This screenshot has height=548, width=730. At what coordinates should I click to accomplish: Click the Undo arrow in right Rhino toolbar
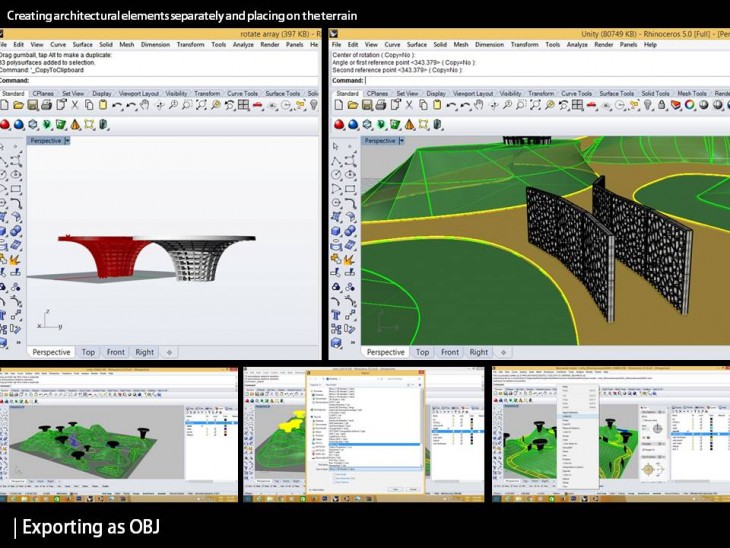coord(451,105)
